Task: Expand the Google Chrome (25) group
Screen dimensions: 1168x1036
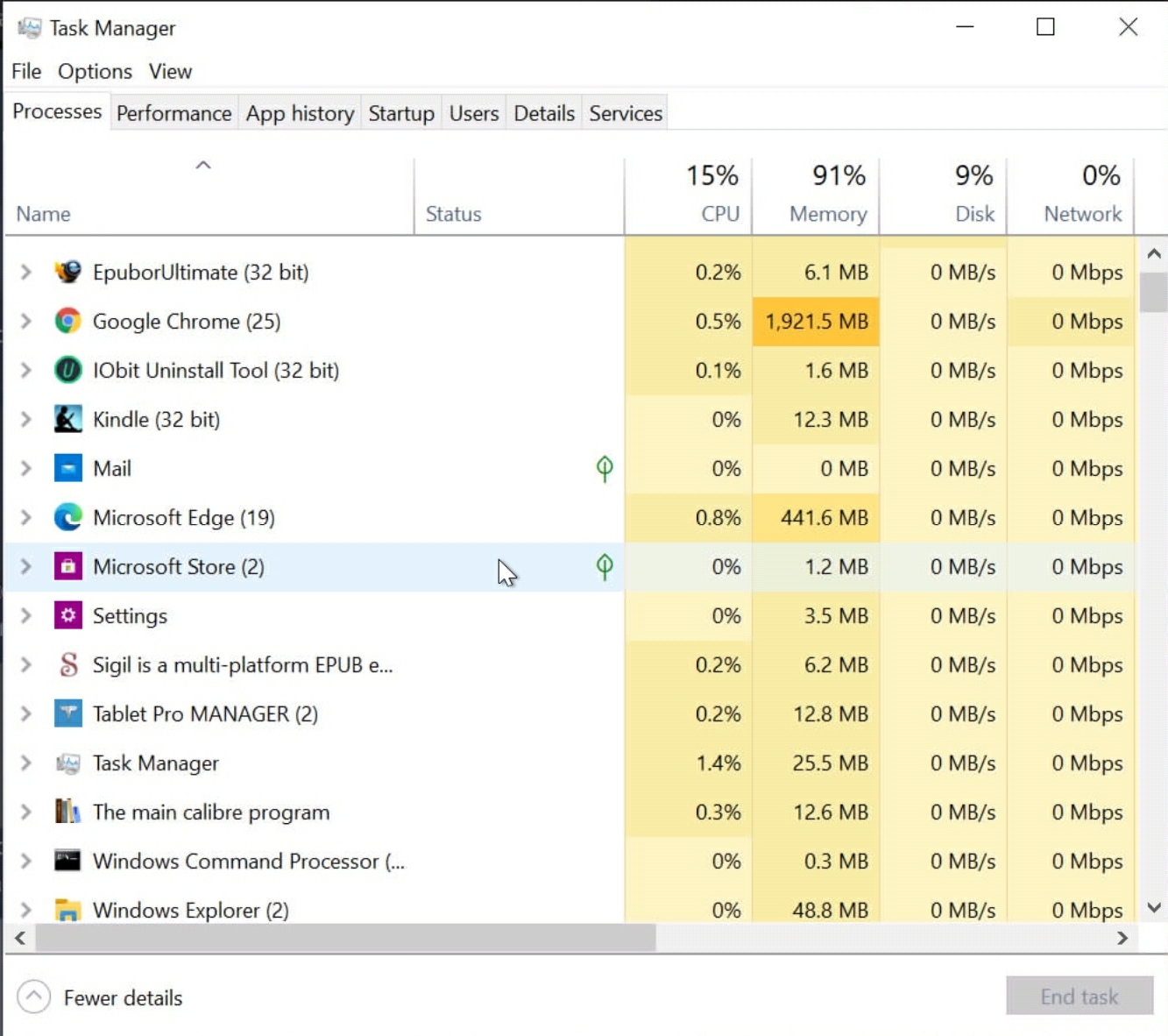Action: pyautogui.click(x=25, y=322)
